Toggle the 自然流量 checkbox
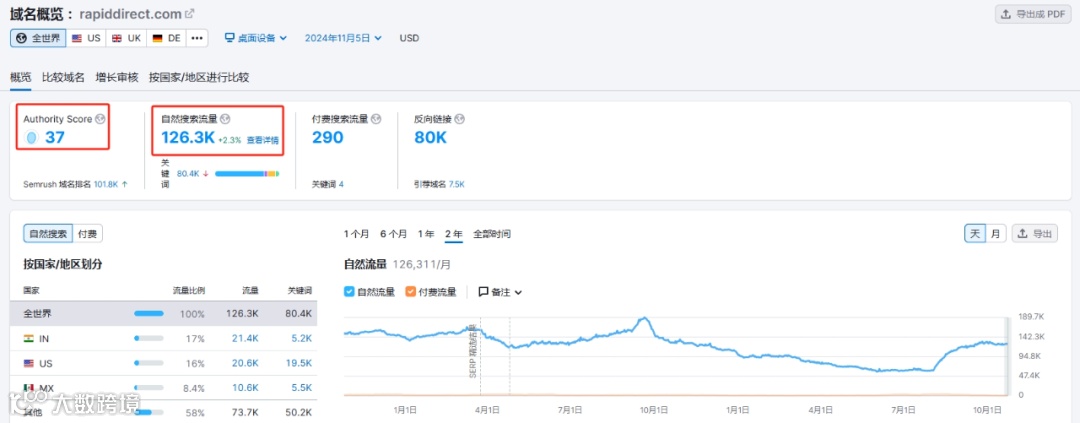Image resolution: width=1080 pixels, height=423 pixels. click(x=349, y=291)
